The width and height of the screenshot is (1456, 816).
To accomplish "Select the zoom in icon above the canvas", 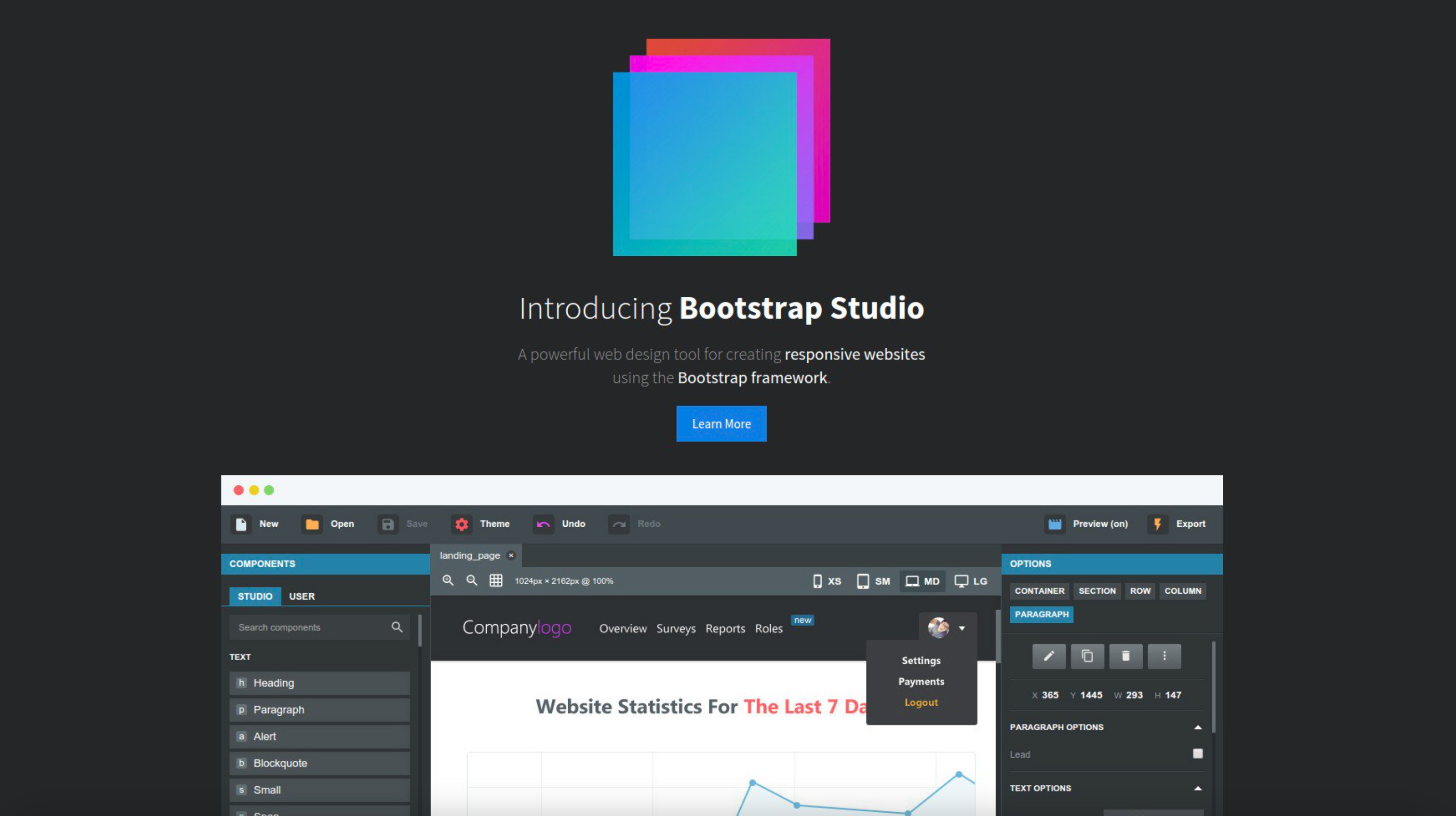I will [x=448, y=580].
